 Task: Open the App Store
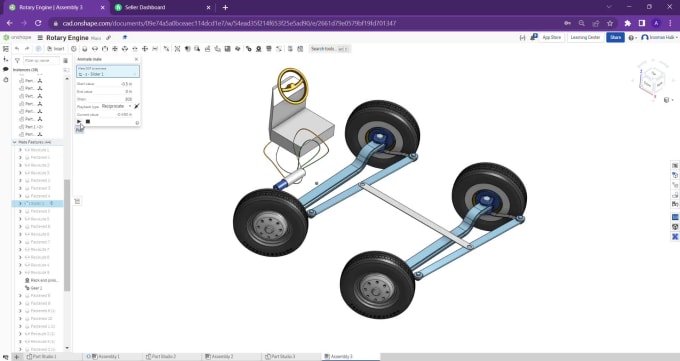click(x=547, y=37)
